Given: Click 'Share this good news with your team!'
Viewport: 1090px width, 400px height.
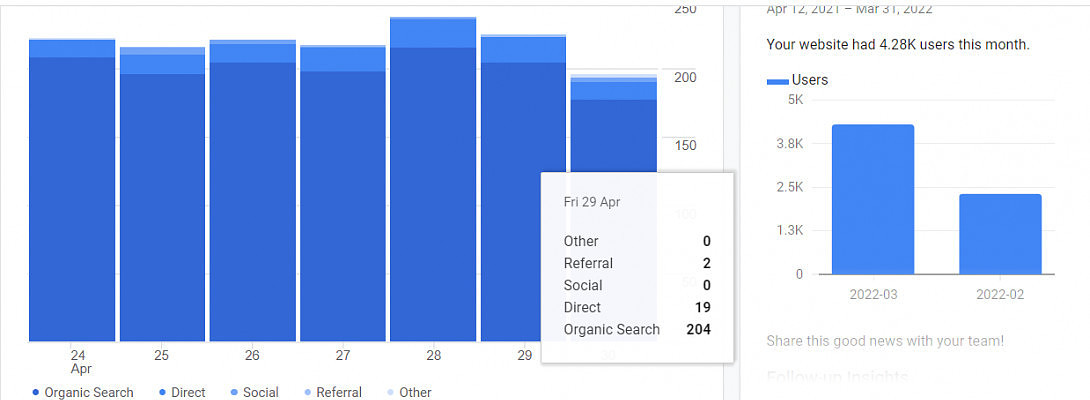Looking at the screenshot, I should tap(885, 341).
